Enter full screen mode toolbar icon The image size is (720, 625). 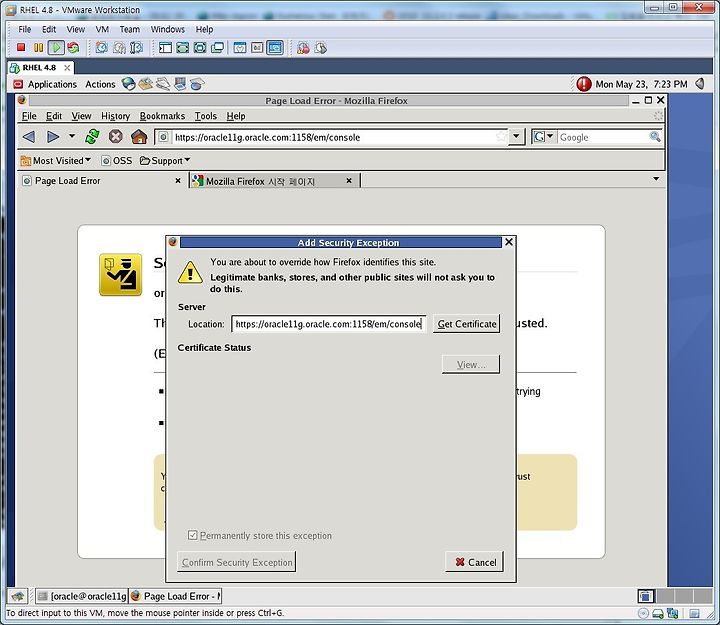pyautogui.click(x=200, y=47)
